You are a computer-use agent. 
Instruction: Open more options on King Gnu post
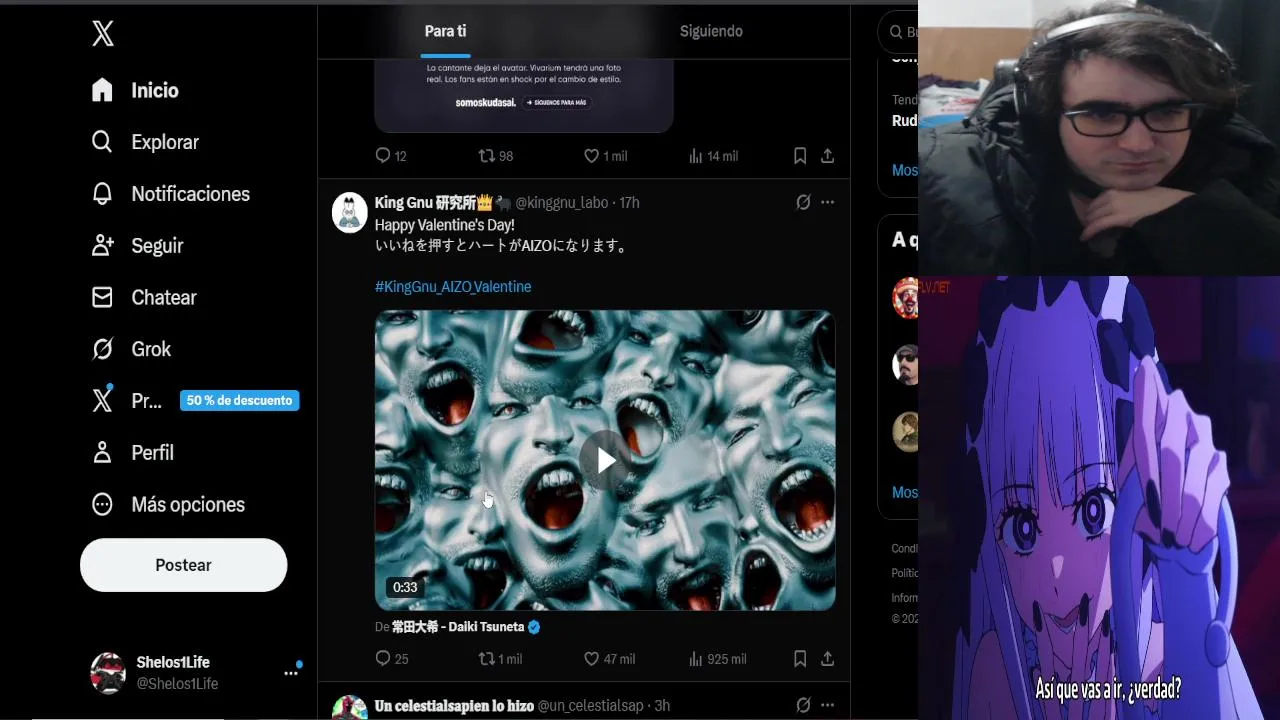827,202
